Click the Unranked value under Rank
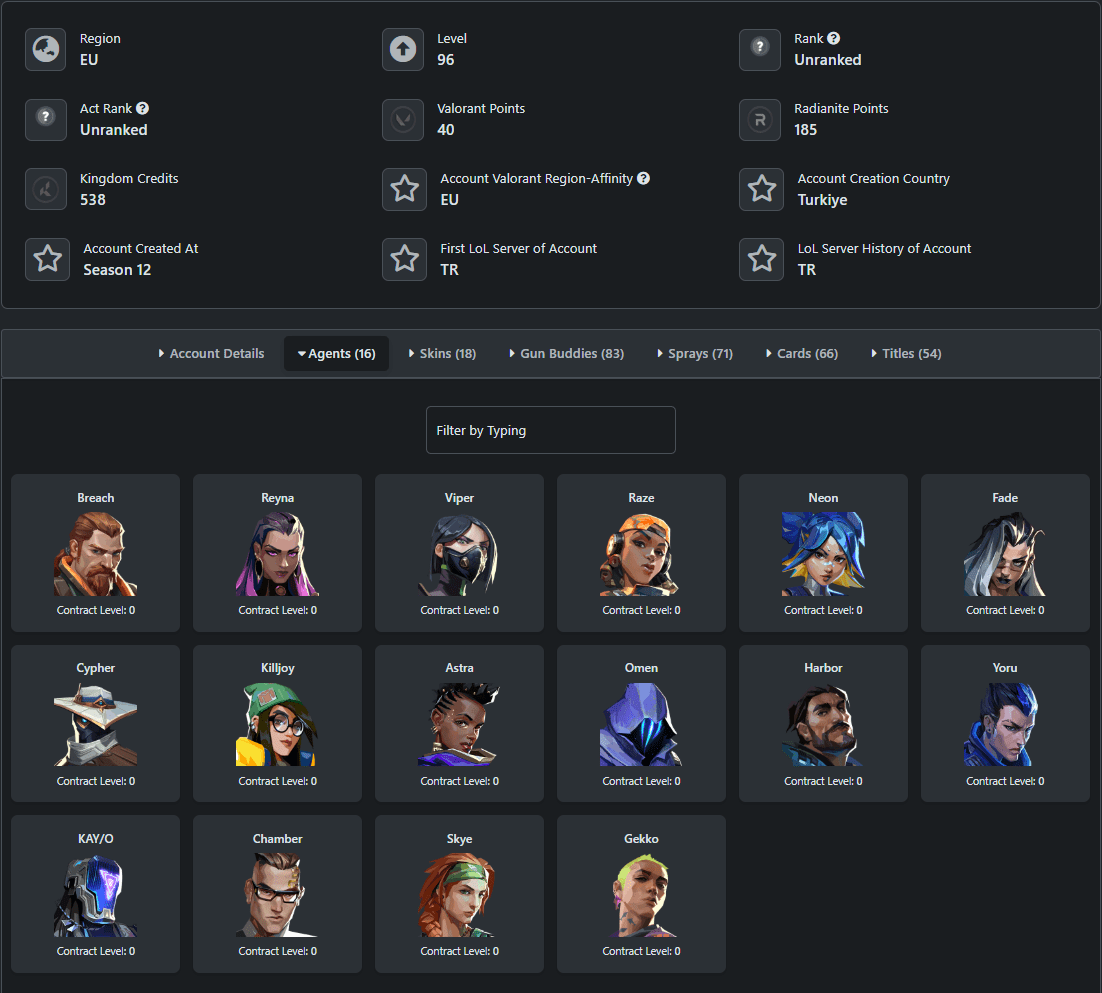This screenshot has height=993, width=1102. [x=828, y=60]
